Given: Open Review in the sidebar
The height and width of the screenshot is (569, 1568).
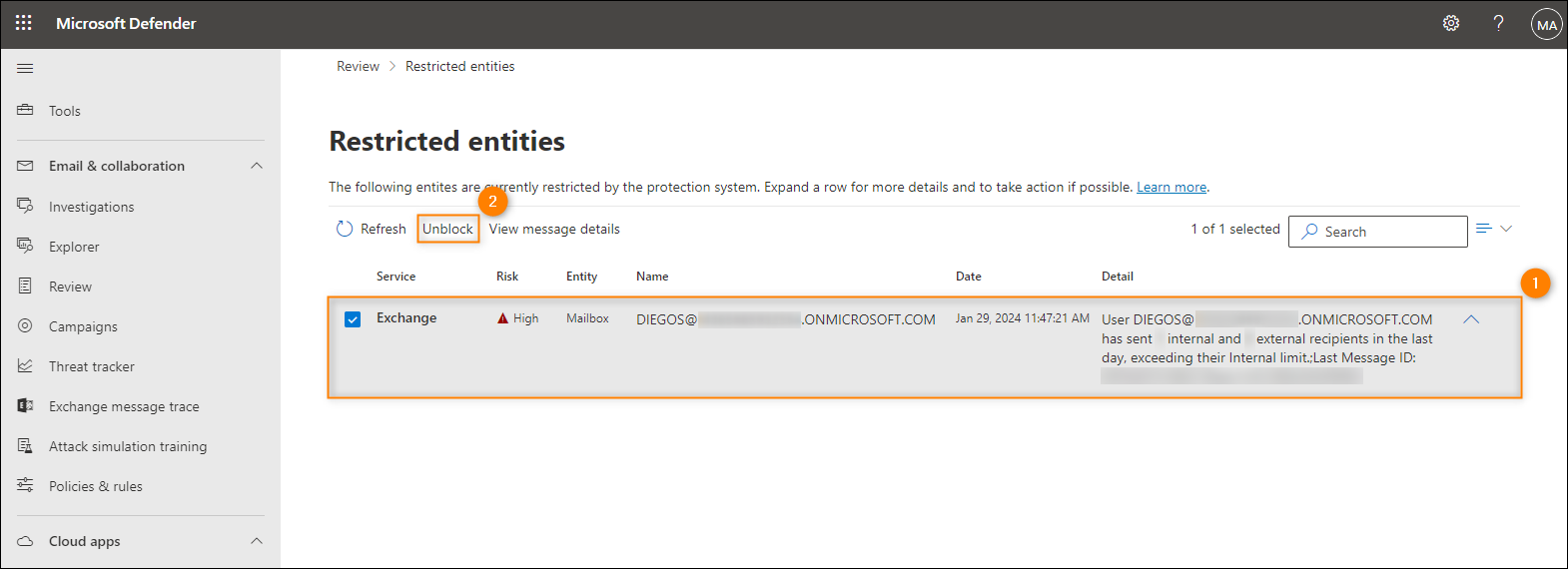Looking at the screenshot, I should [70, 286].
